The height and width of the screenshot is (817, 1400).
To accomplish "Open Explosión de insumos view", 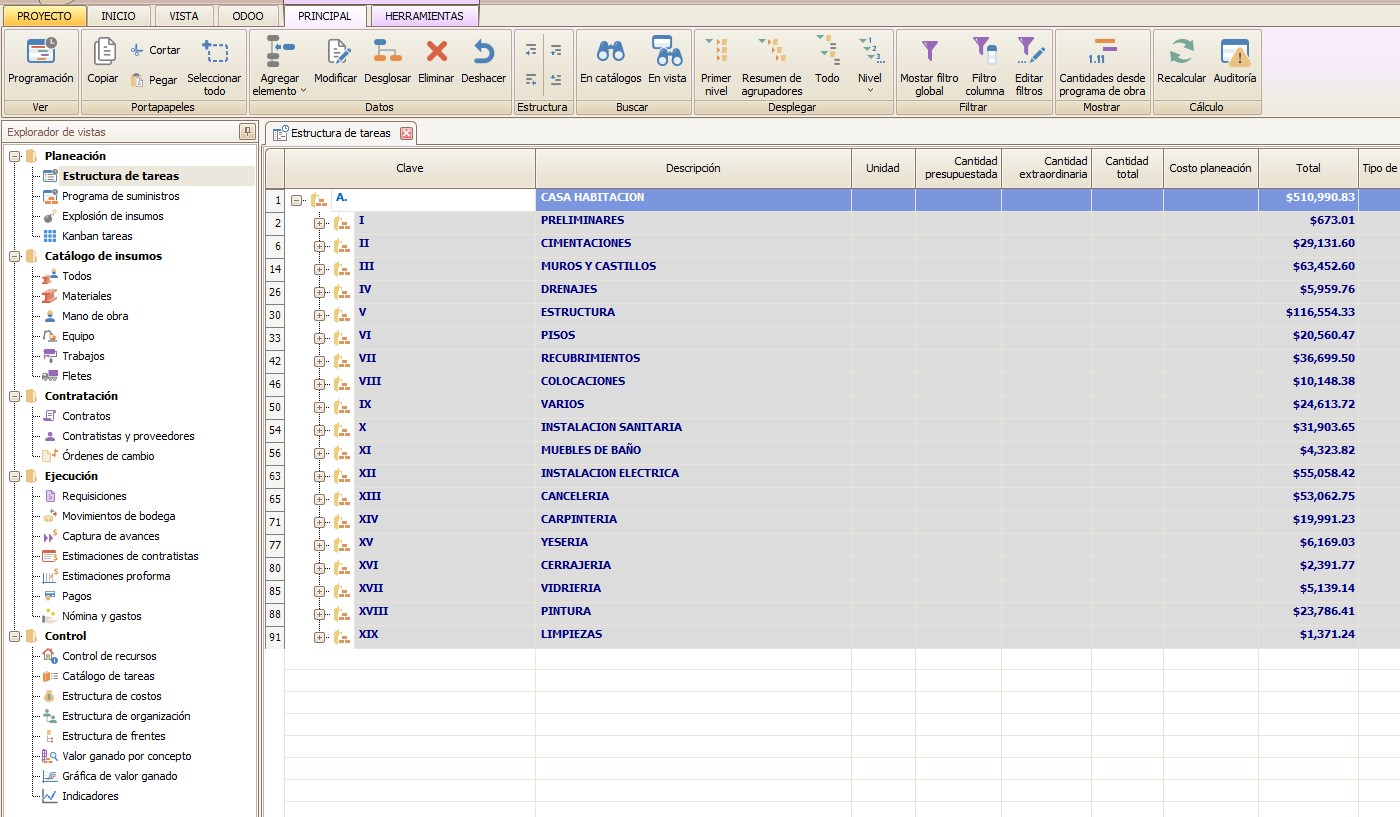I will pos(112,216).
